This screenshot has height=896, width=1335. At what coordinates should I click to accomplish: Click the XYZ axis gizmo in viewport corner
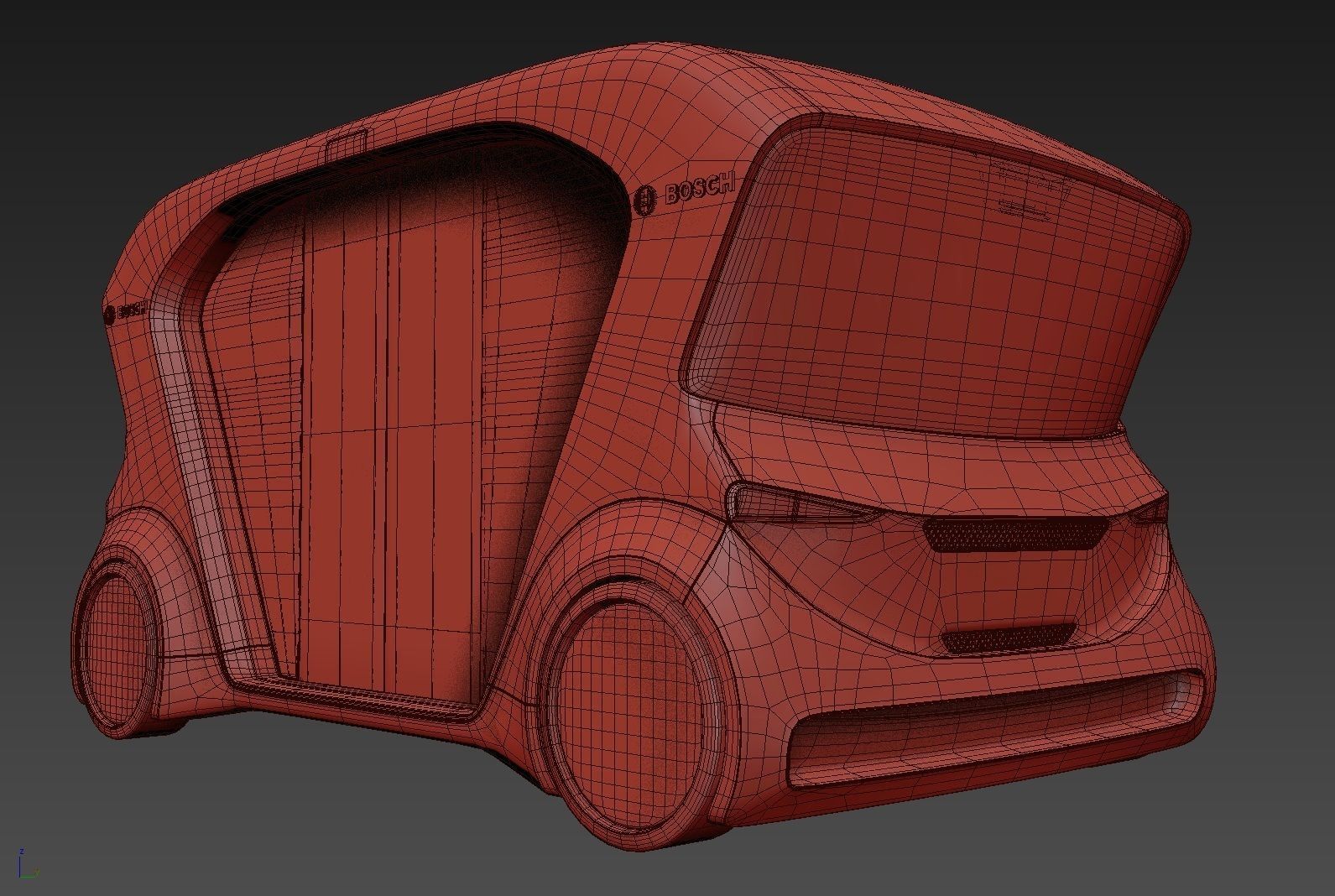27,865
